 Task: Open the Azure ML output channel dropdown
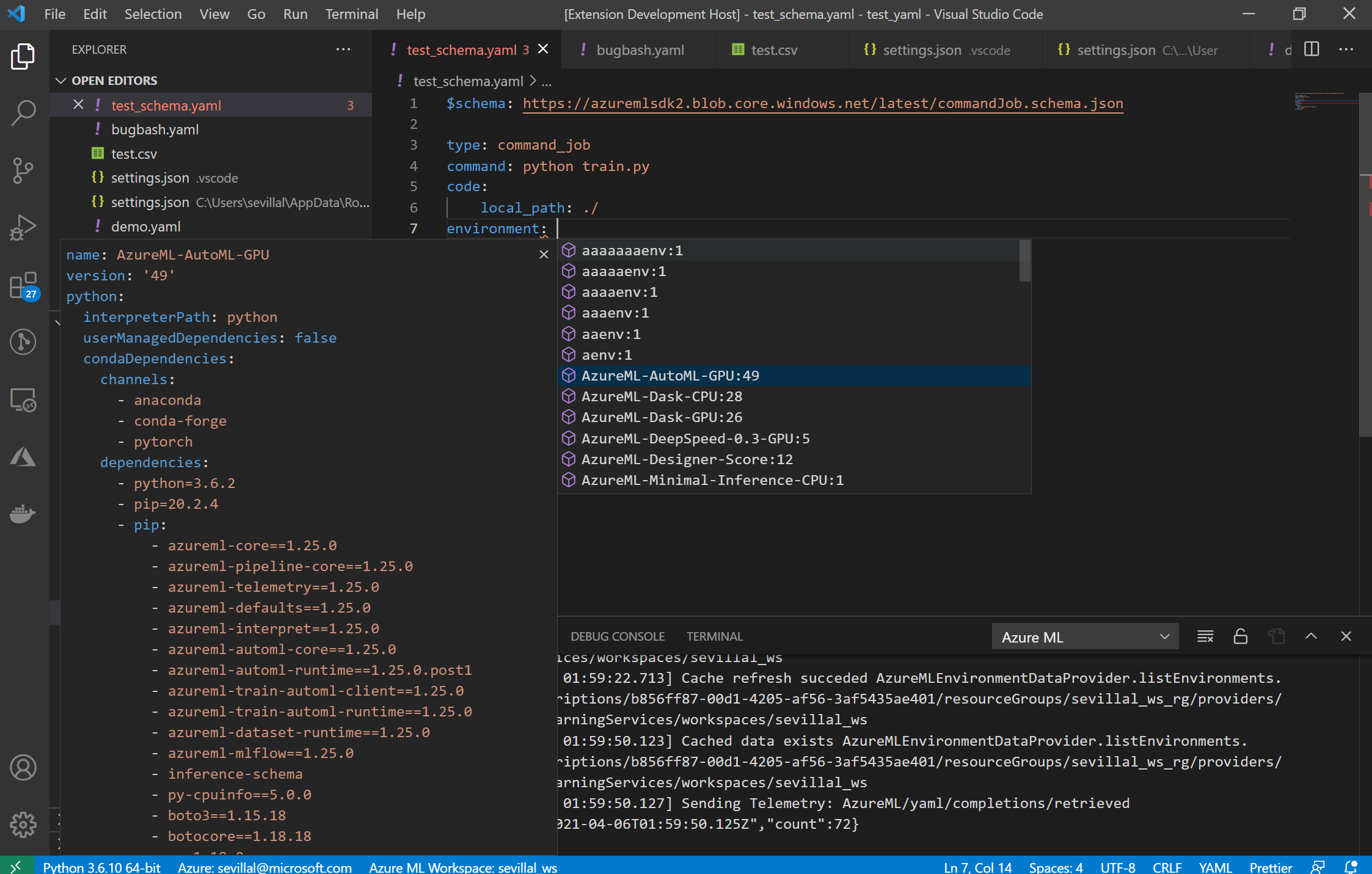(1086, 636)
